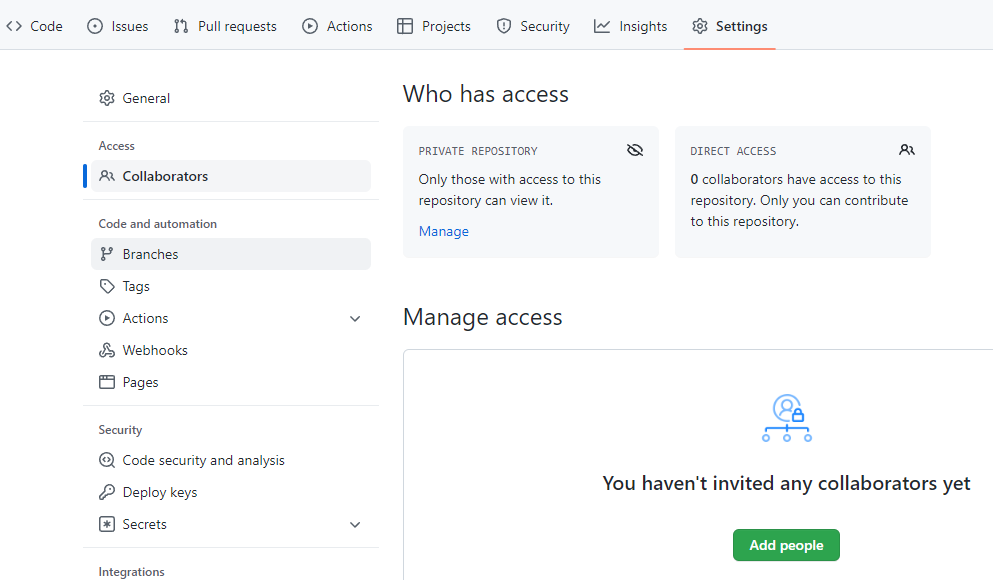Click the Tags label icon

tap(107, 286)
